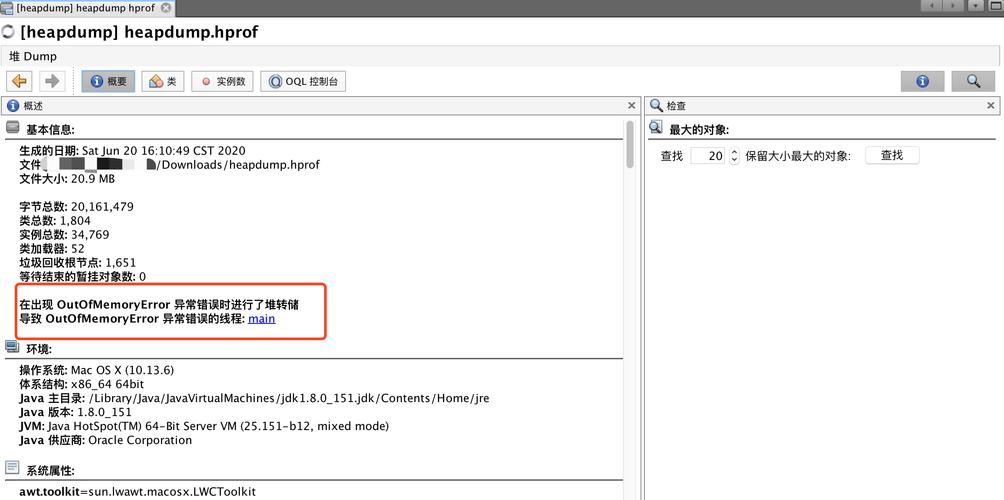Click the 类总数 1,804 line
Screen dimensions: 1004x500
pos(55,220)
